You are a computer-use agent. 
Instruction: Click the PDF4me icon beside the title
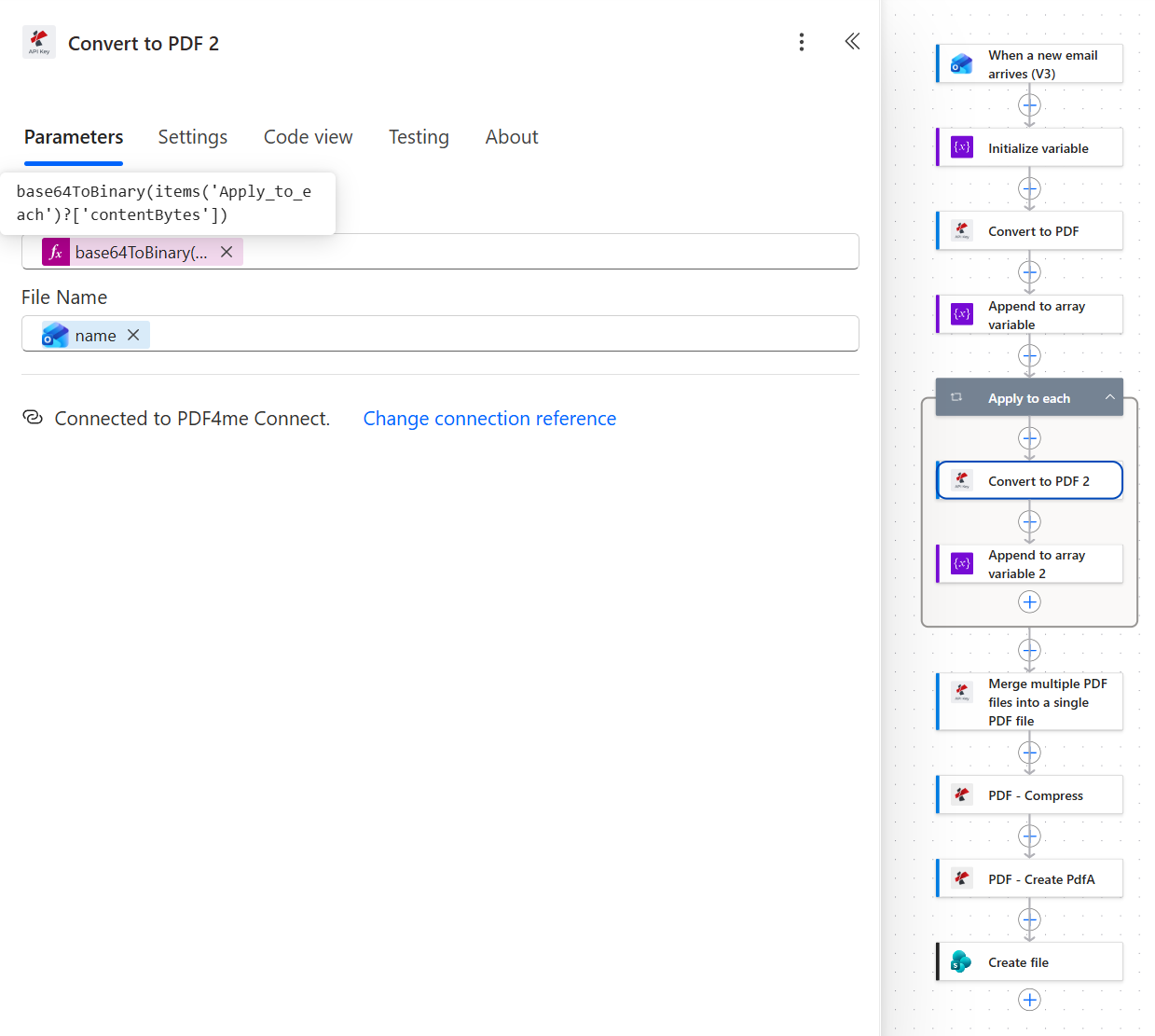[x=39, y=42]
